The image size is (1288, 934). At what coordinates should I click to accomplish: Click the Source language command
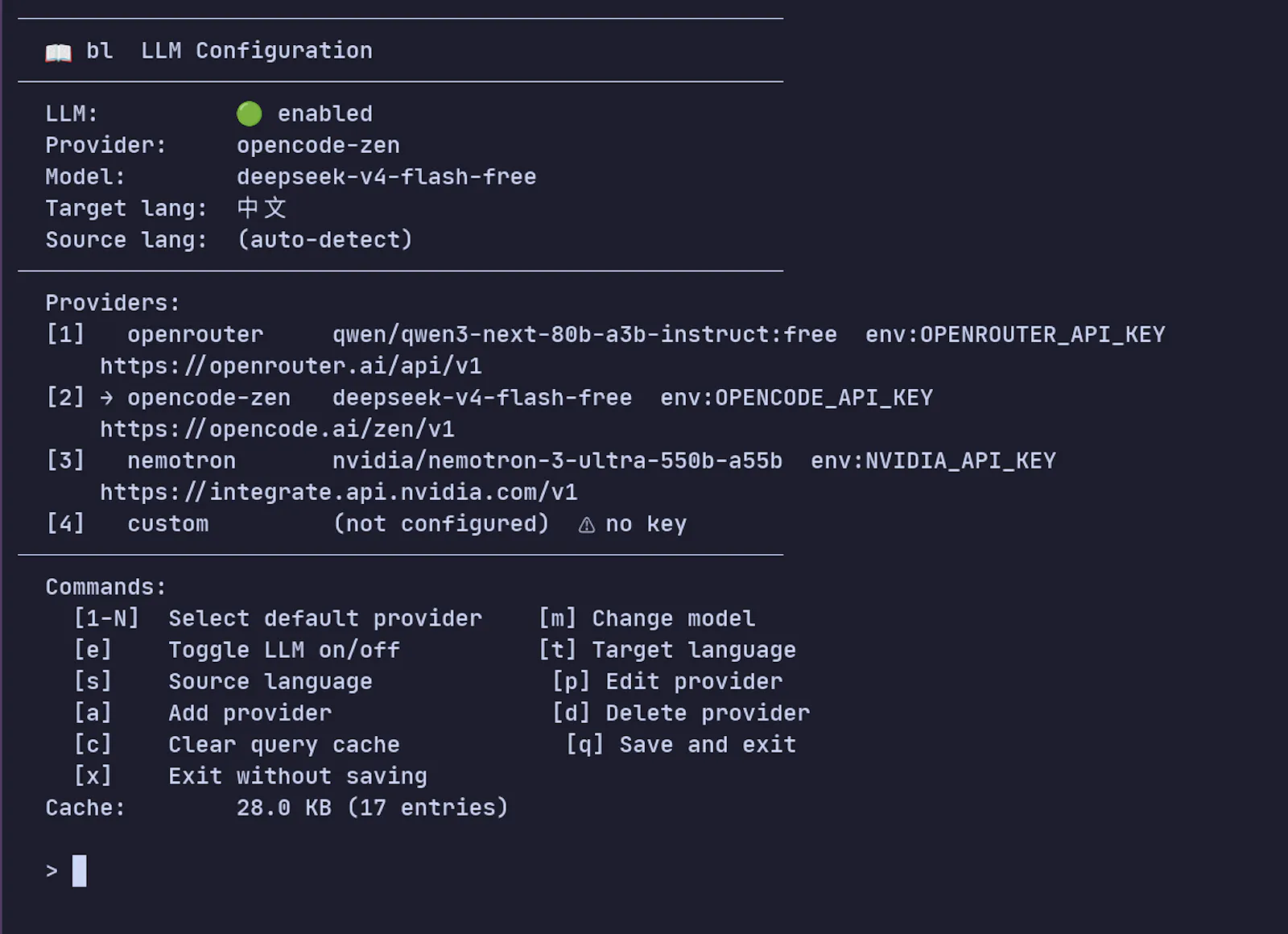[270, 682]
